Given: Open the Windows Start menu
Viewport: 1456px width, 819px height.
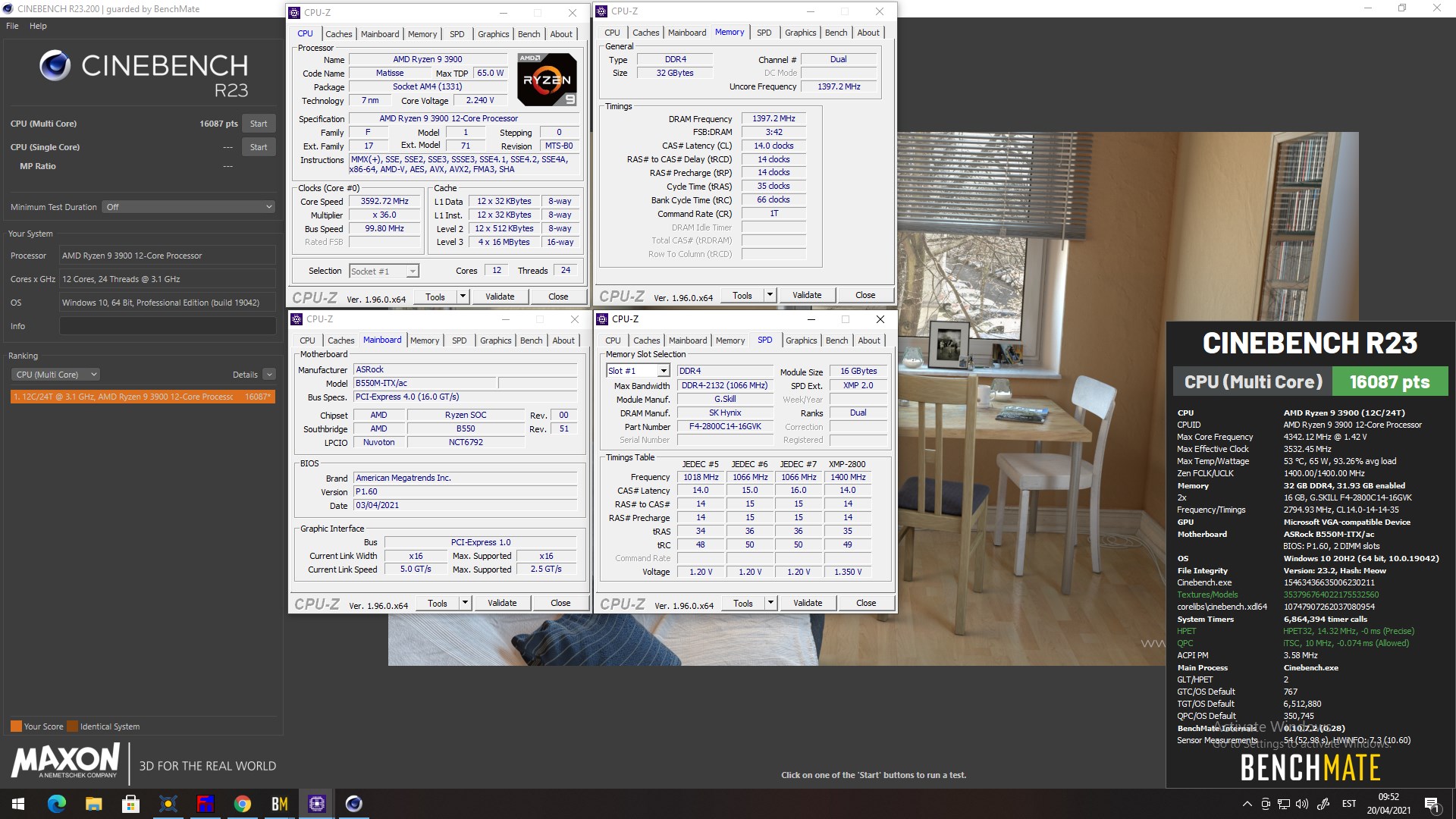Looking at the screenshot, I should click(x=18, y=804).
